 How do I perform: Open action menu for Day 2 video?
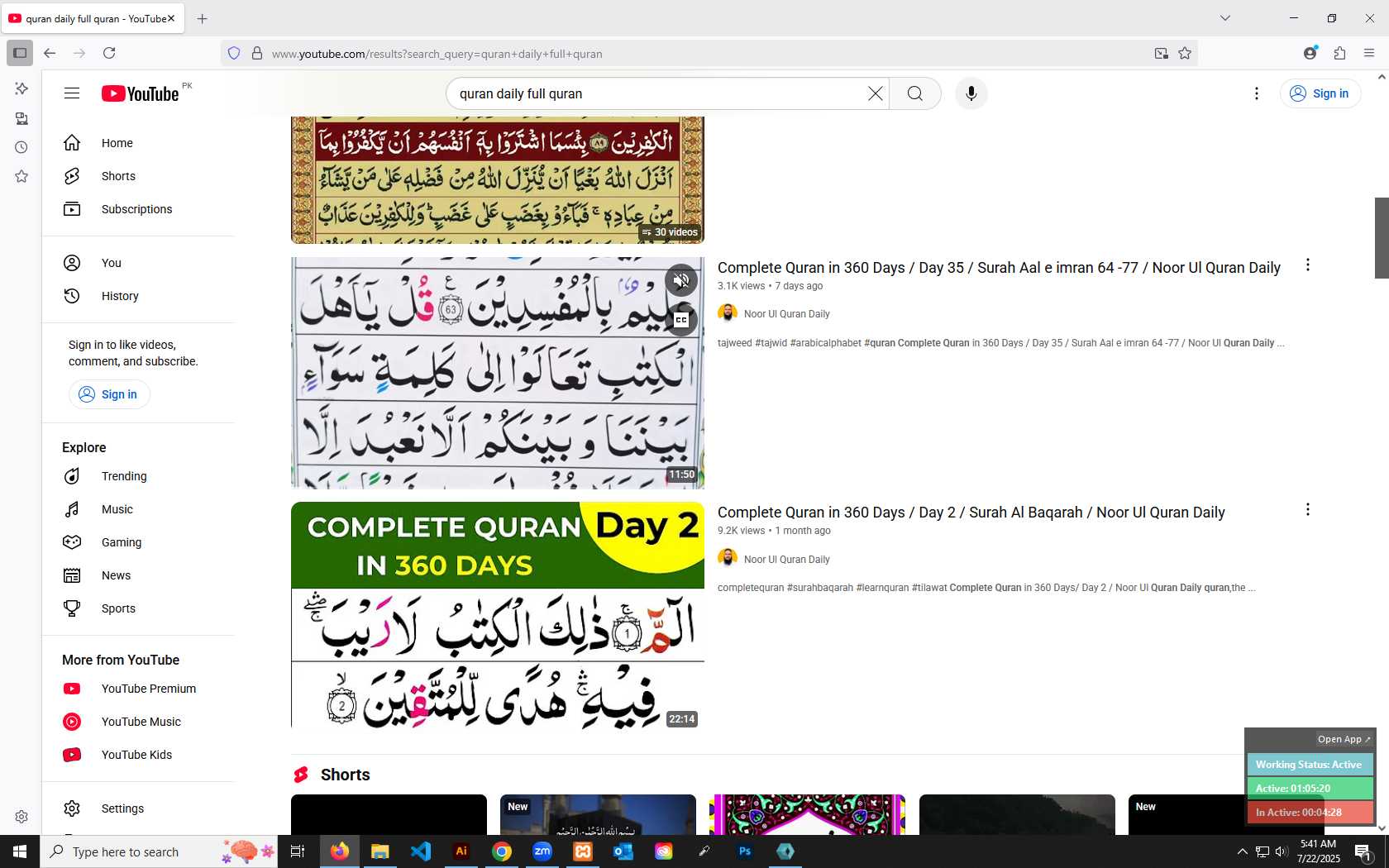(1308, 509)
